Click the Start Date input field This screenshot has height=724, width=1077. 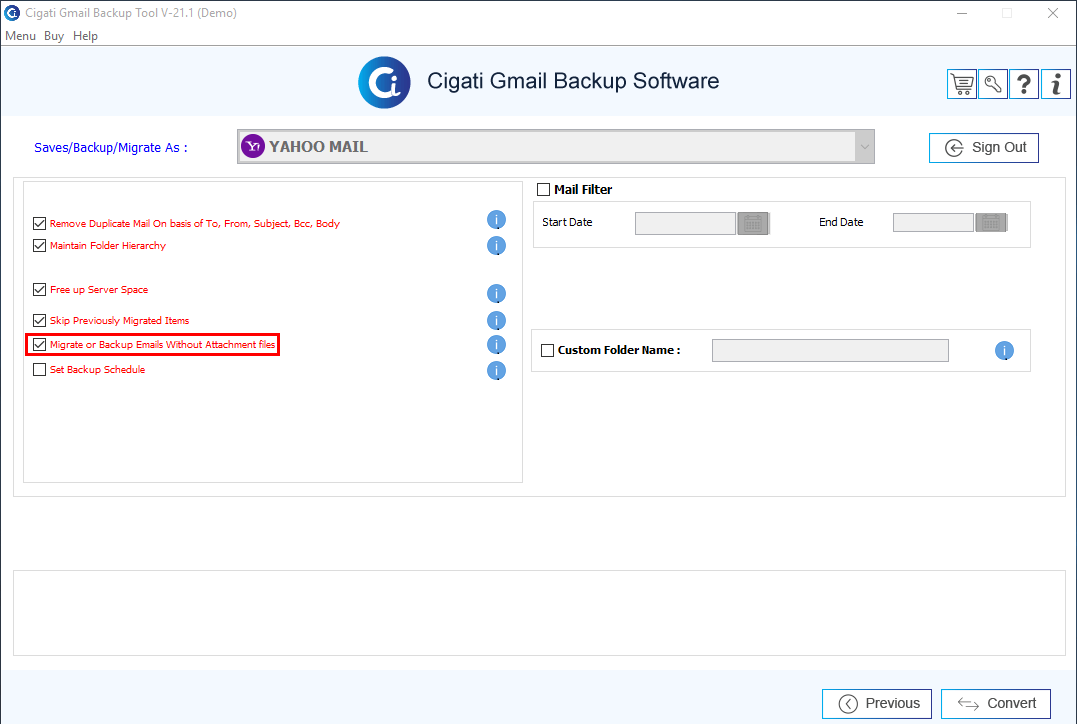[x=685, y=223]
